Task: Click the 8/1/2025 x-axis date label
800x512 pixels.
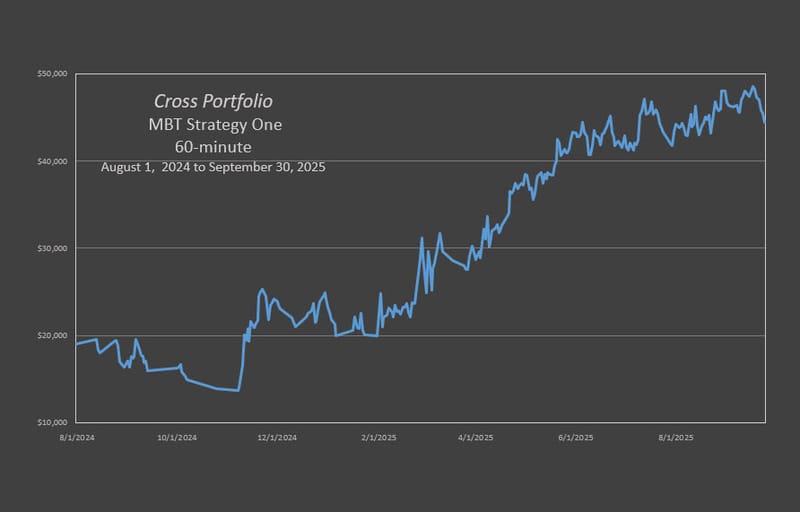Action: (675, 437)
